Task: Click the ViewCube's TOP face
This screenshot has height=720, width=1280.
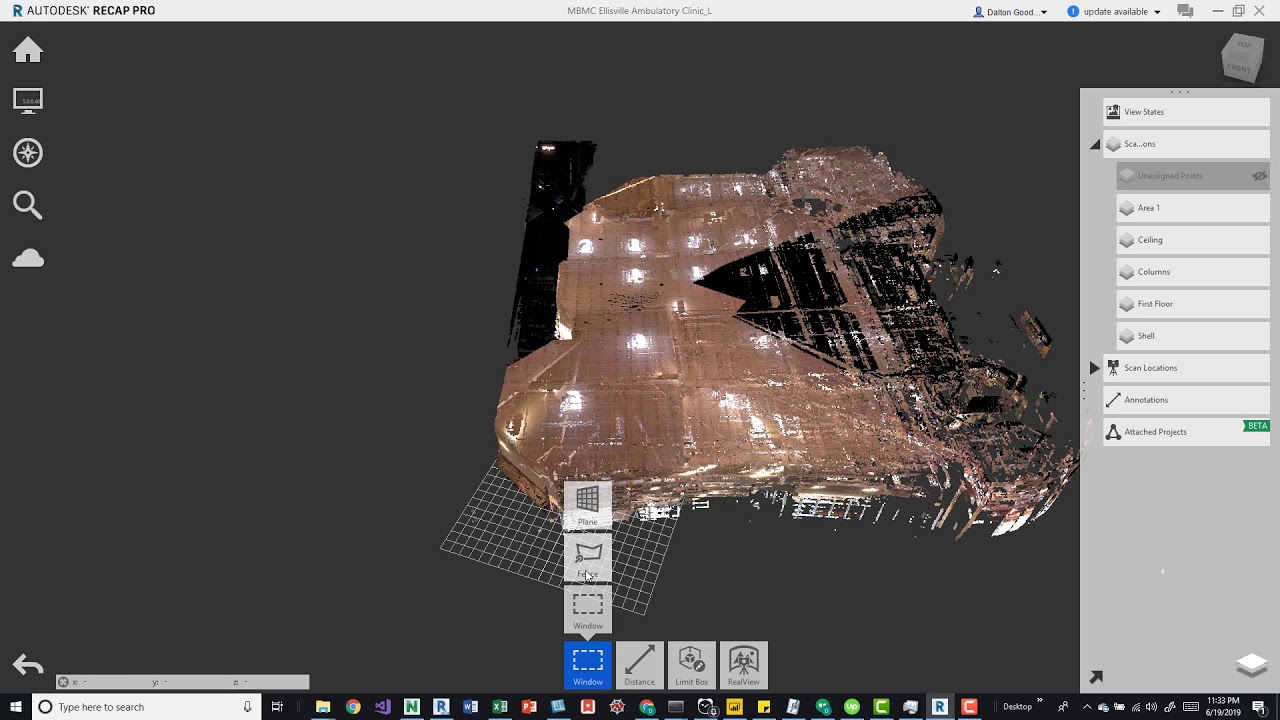Action: 1244,45
